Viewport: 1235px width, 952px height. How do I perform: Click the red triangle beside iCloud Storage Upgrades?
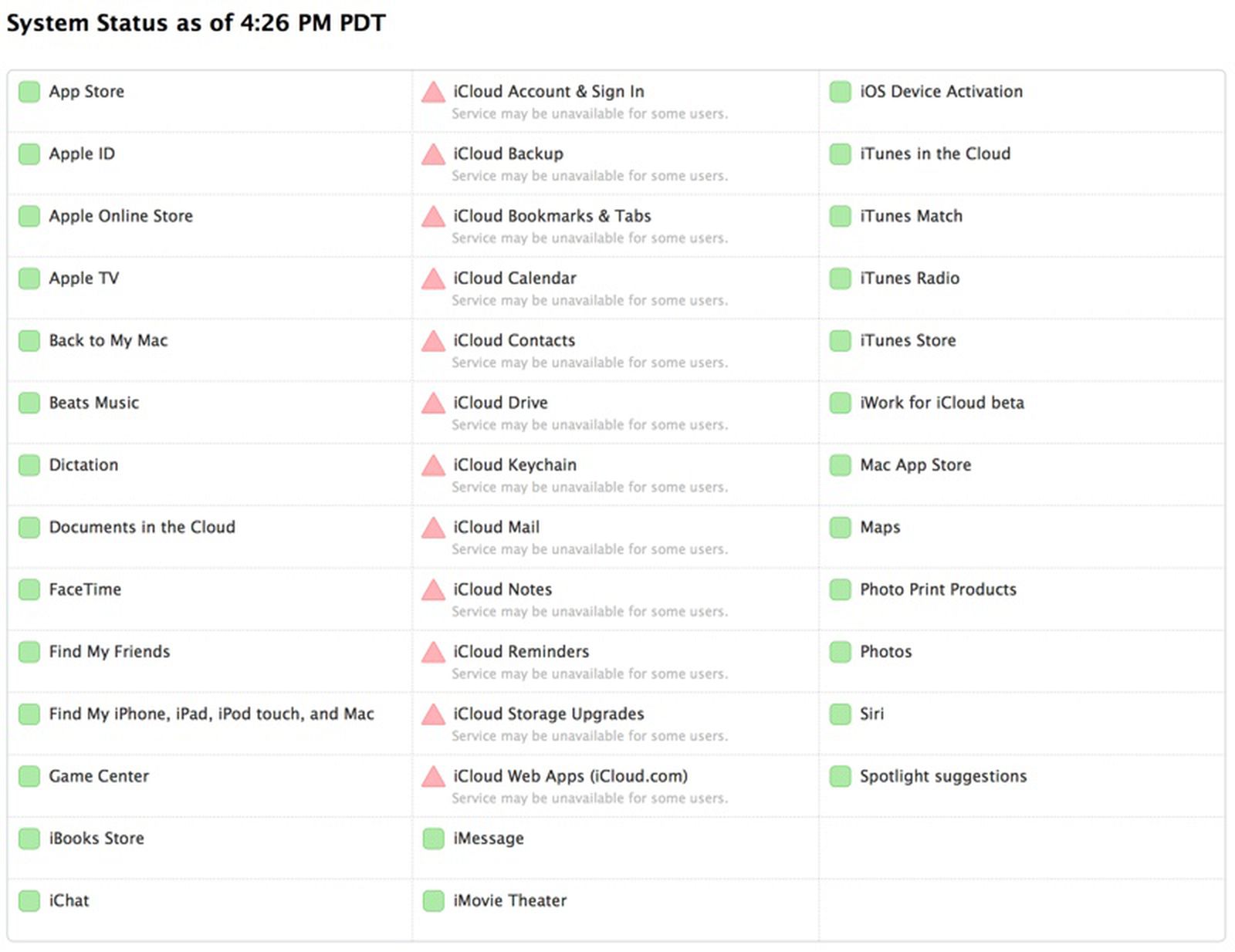(433, 715)
